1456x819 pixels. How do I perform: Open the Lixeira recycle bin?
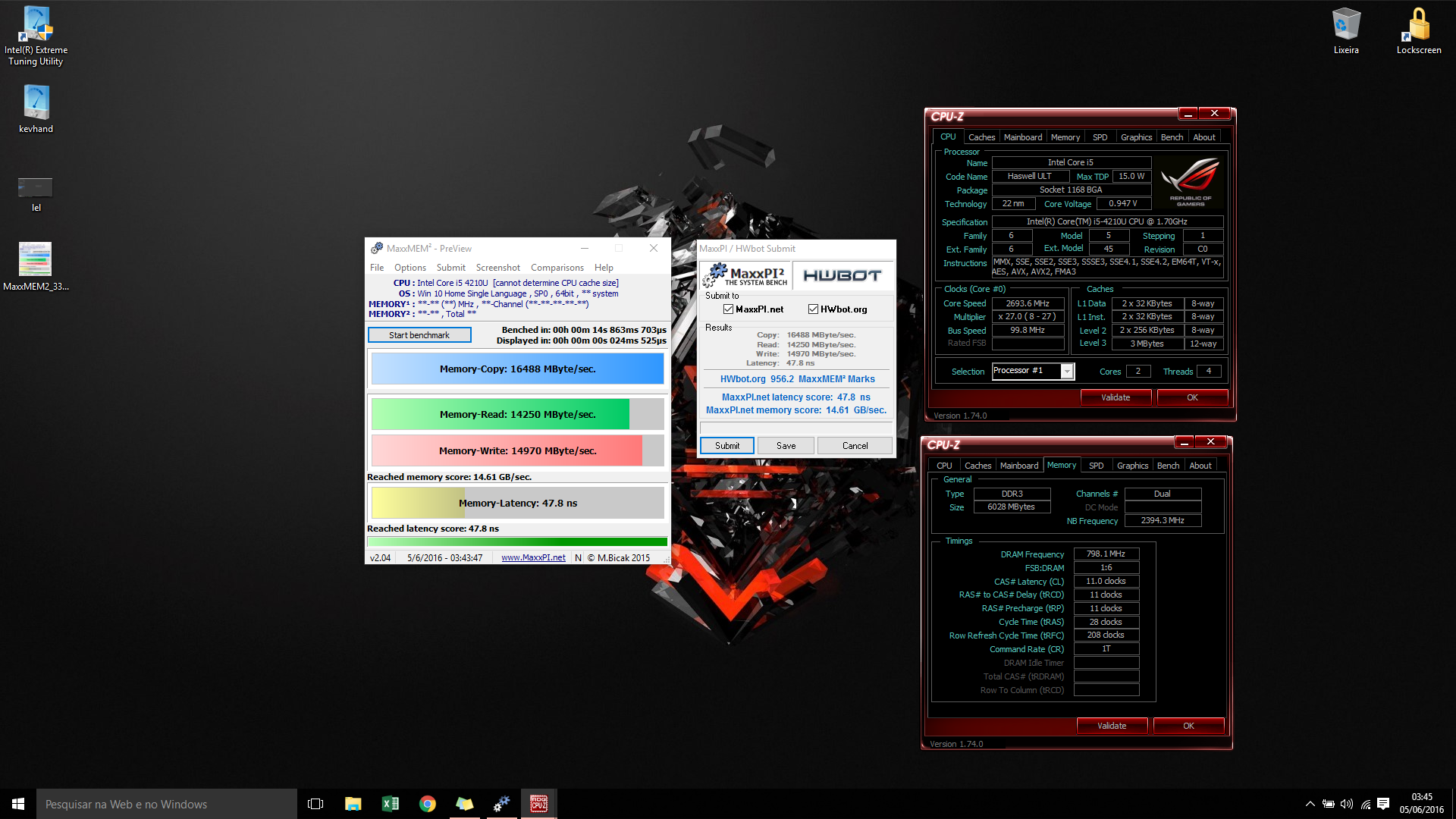[x=1346, y=31]
